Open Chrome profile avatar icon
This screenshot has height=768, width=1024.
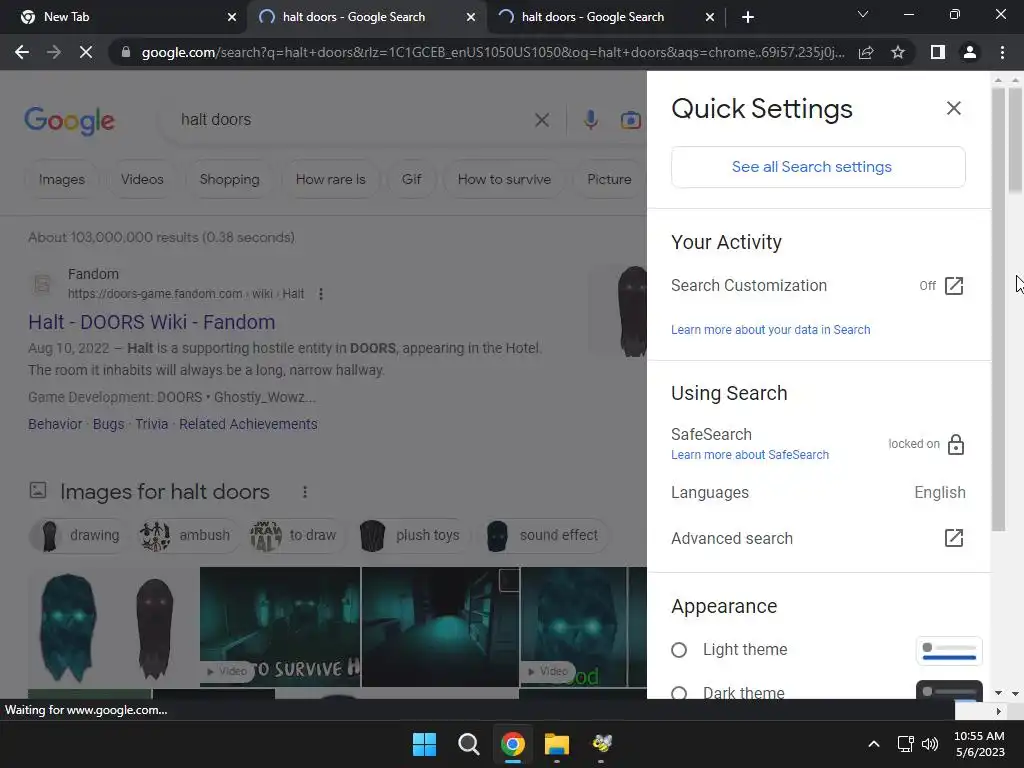point(970,52)
